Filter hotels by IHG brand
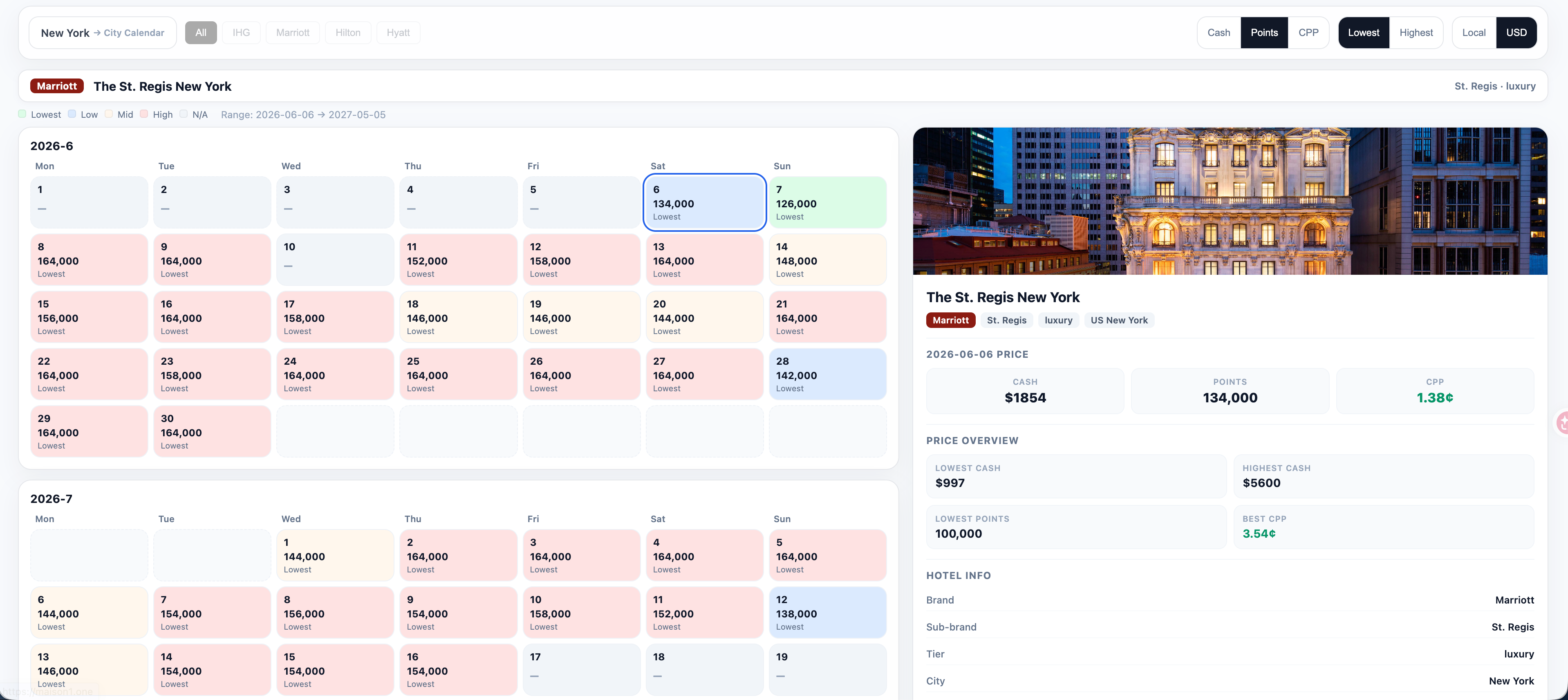Image resolution: width=1568 pixels, height=700 pixels. [x=241, y=33]
